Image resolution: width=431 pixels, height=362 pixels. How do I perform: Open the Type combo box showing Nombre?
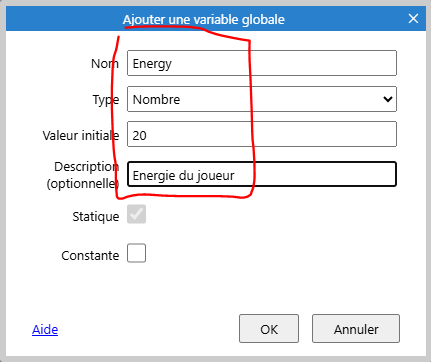point(262,99)
